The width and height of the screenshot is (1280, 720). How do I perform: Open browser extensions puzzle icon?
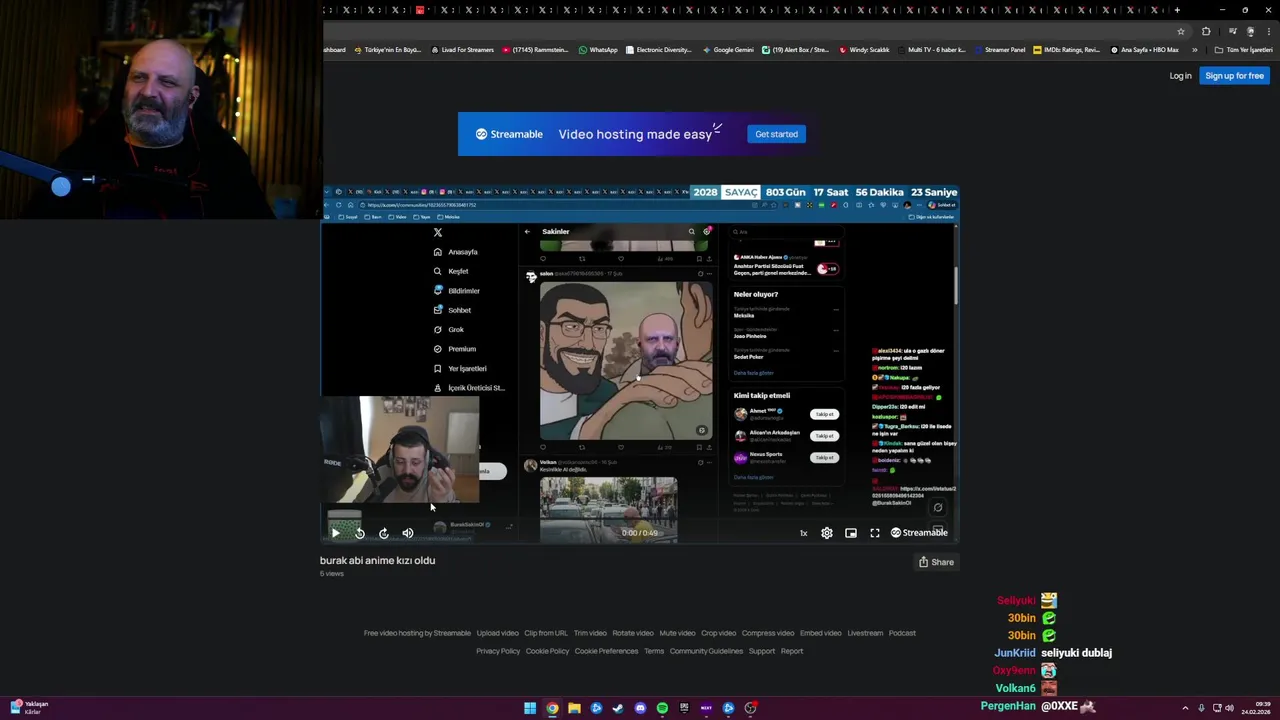[x=1206, y=31]
